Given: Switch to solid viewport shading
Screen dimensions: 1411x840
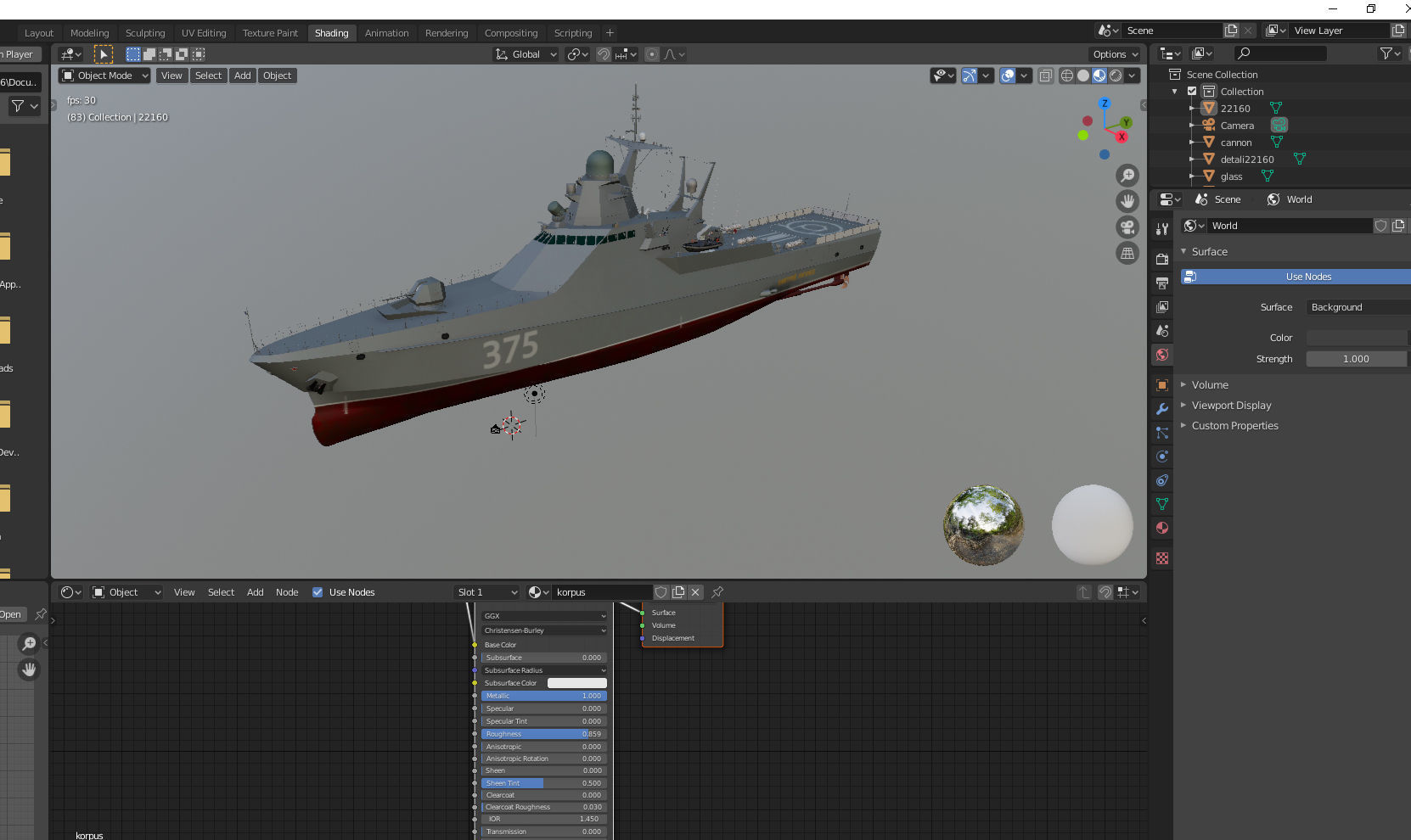Looking at the screenshot, I should [1083, 76].
